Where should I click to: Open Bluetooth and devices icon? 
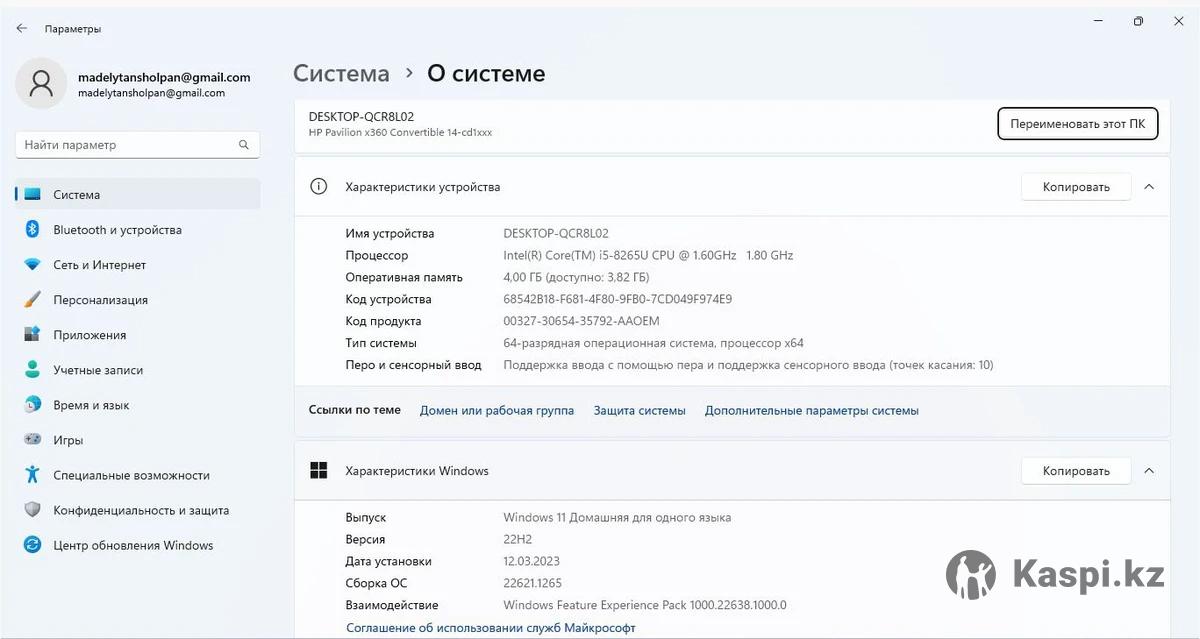tap(32, 230)
